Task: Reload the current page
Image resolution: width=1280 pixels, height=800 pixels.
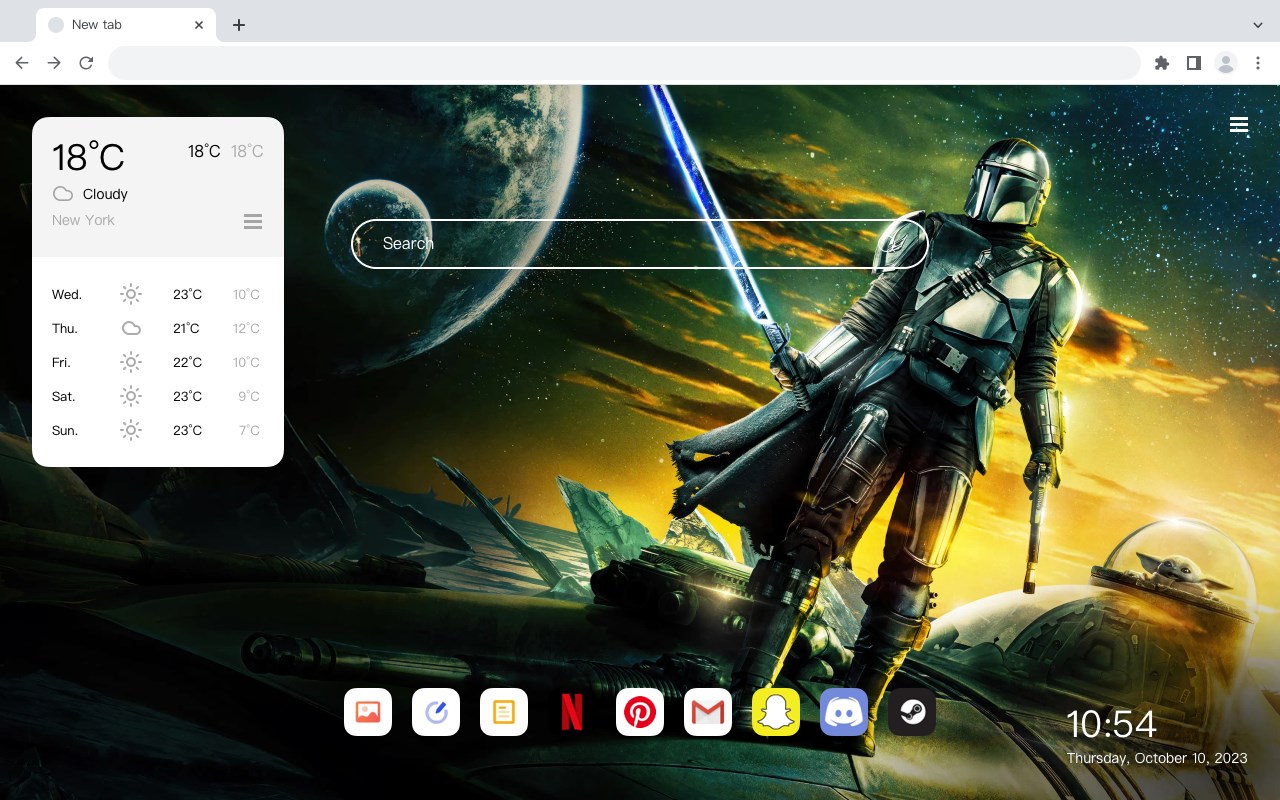Action: [86, 63]
